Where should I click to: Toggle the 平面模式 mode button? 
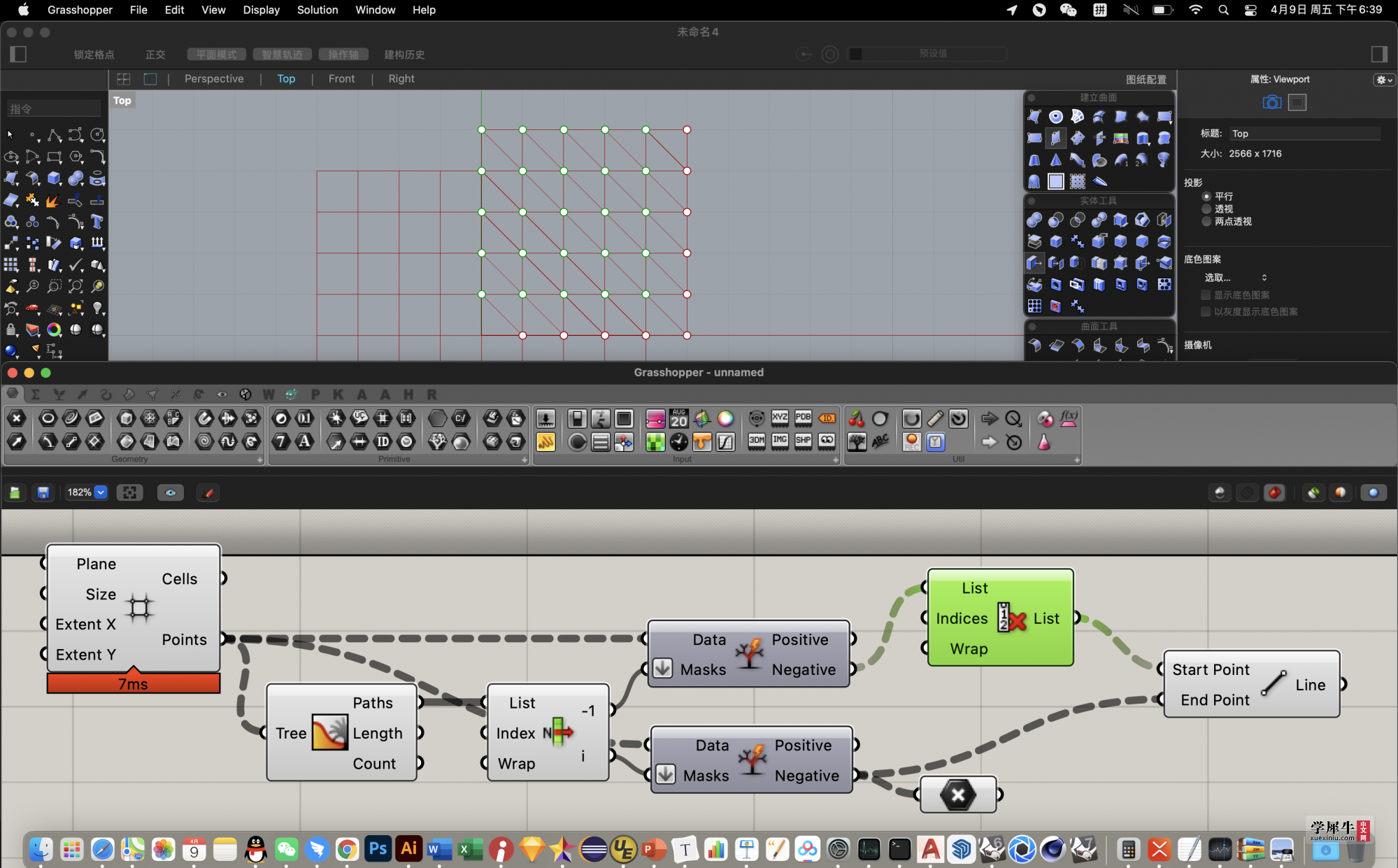point(216,55)
